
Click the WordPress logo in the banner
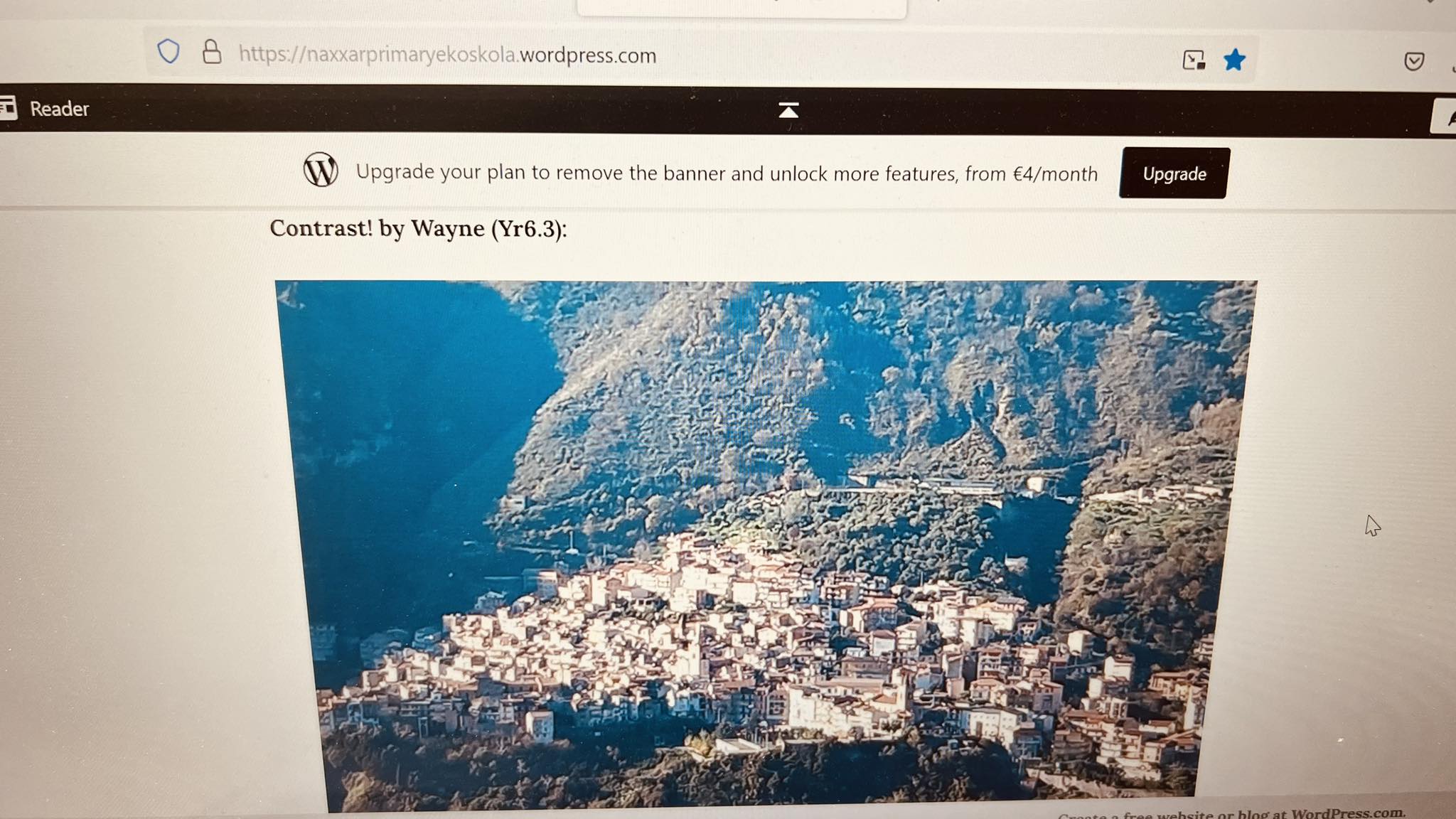[x=321, y=170]
